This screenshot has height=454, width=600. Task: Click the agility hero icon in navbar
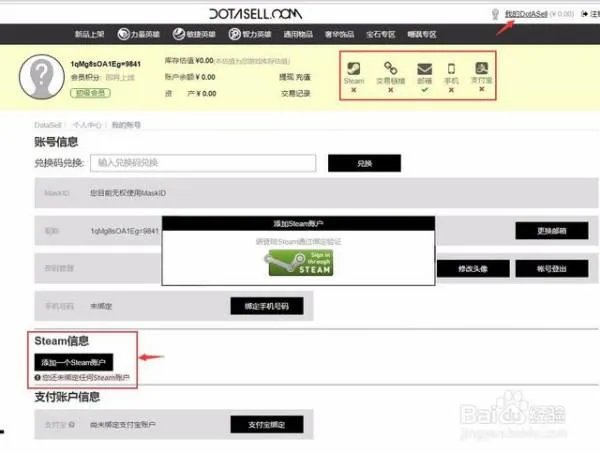point(178,34)
